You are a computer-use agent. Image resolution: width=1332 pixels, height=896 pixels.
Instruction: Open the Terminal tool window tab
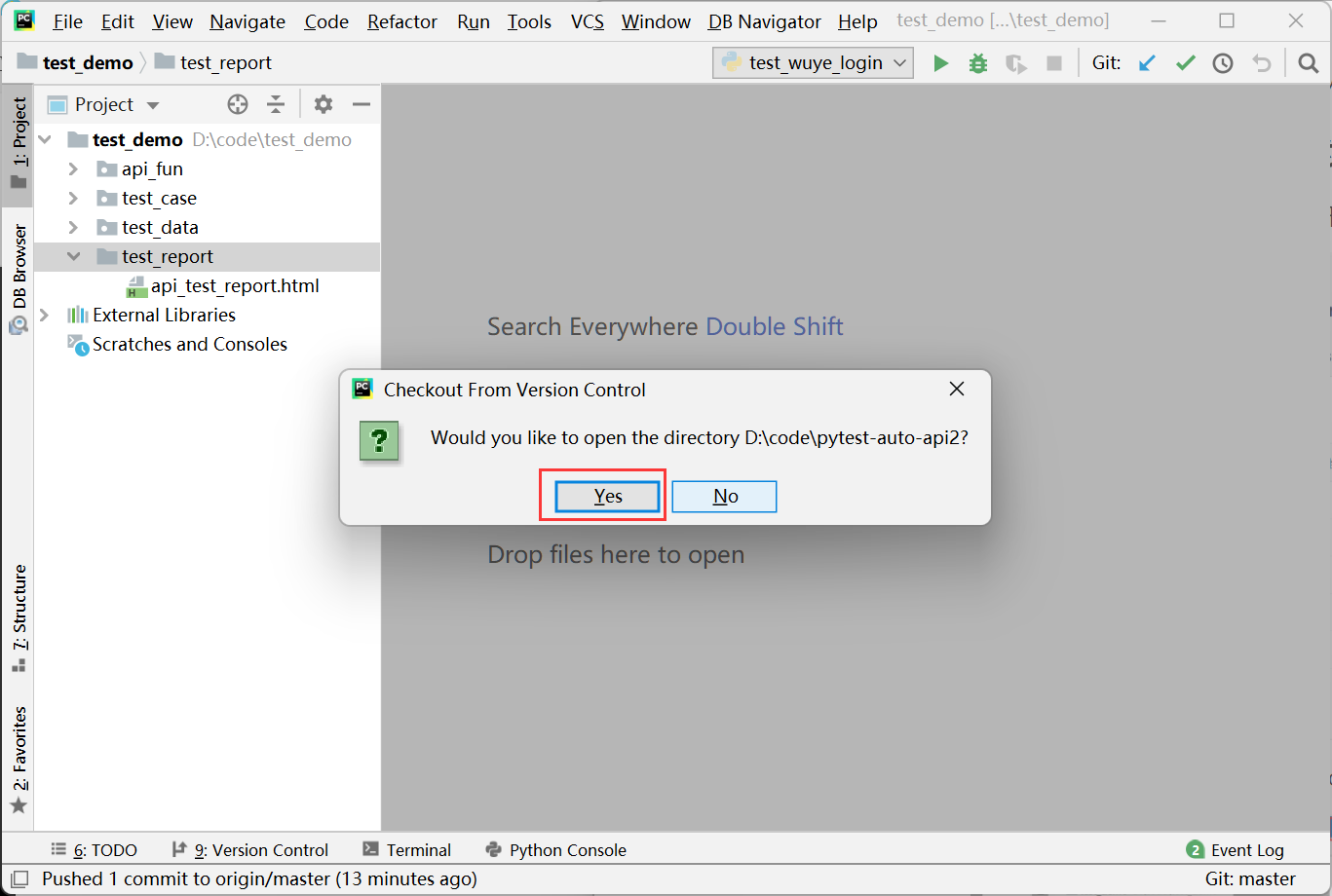coord(406,850)
